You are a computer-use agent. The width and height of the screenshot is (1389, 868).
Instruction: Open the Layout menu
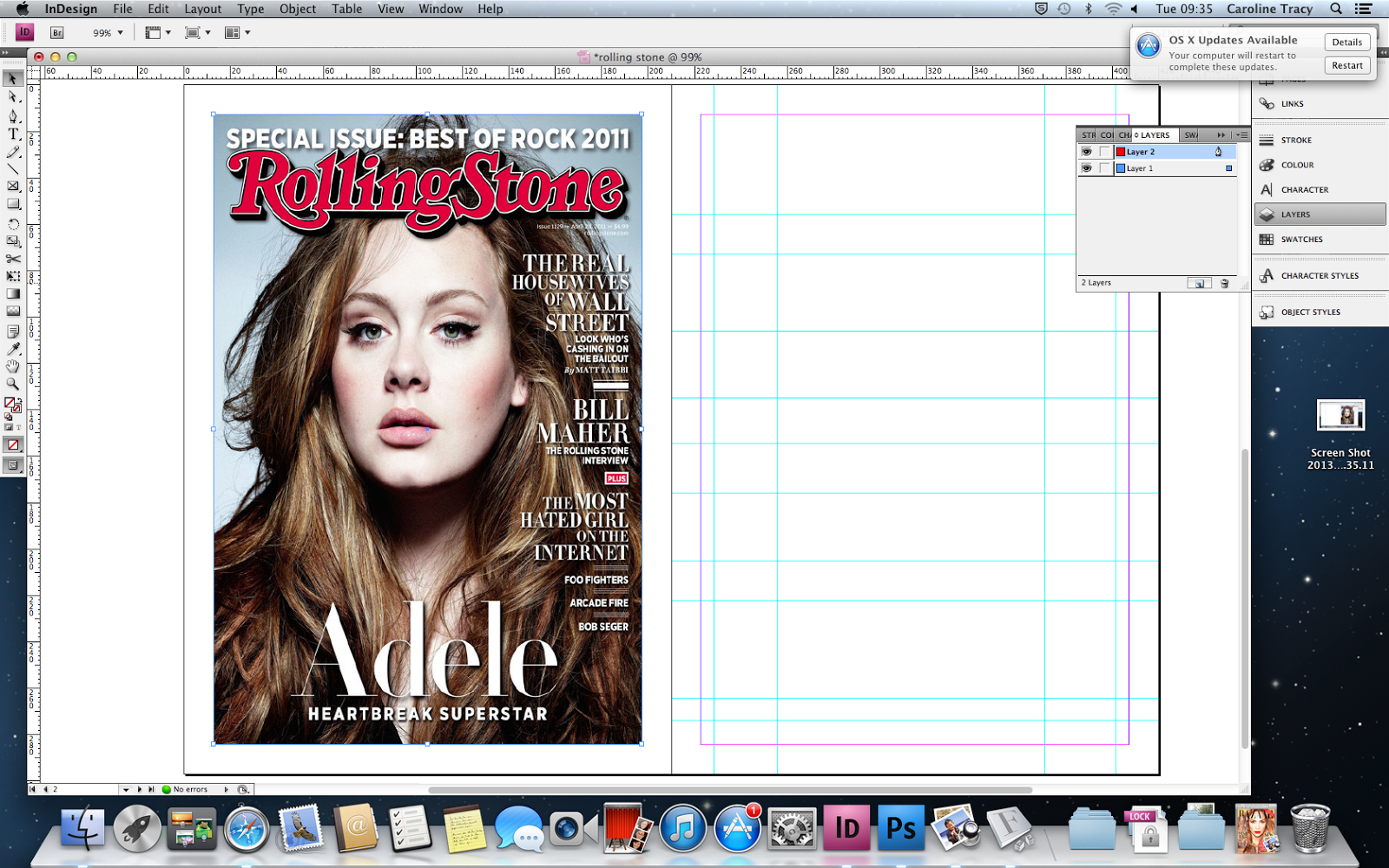pyautogui.click(x=202, y=9)
